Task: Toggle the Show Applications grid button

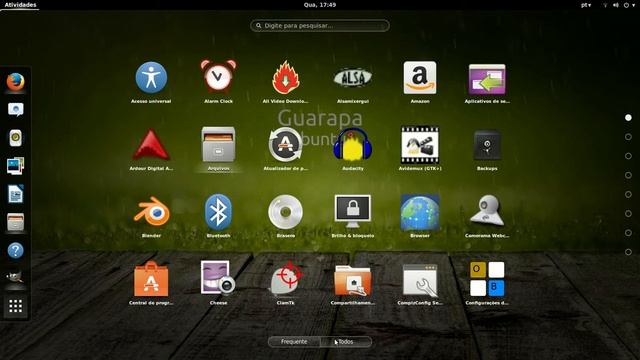Action: [16, 306]
